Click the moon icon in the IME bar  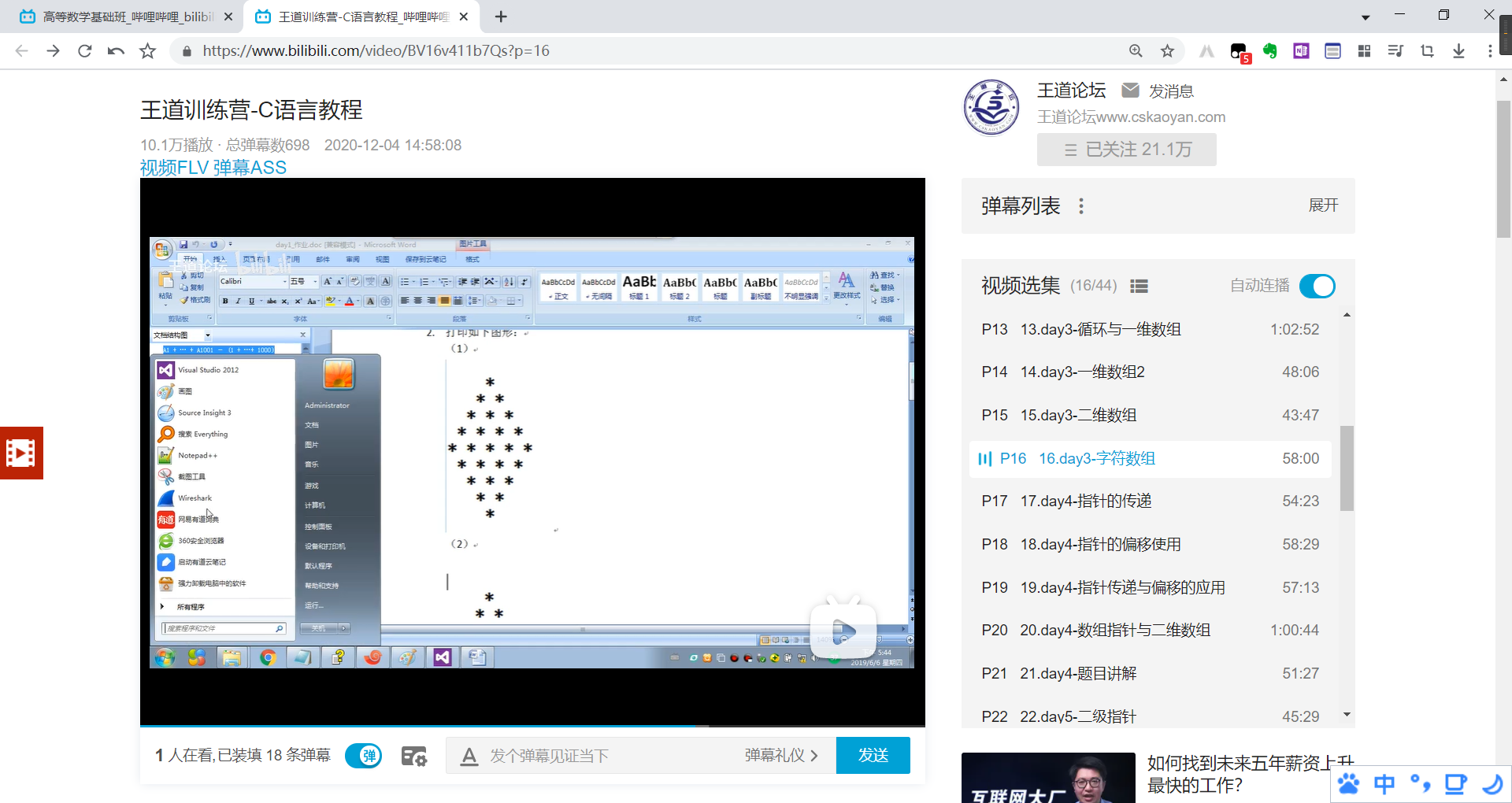[x=1492, y=784]
